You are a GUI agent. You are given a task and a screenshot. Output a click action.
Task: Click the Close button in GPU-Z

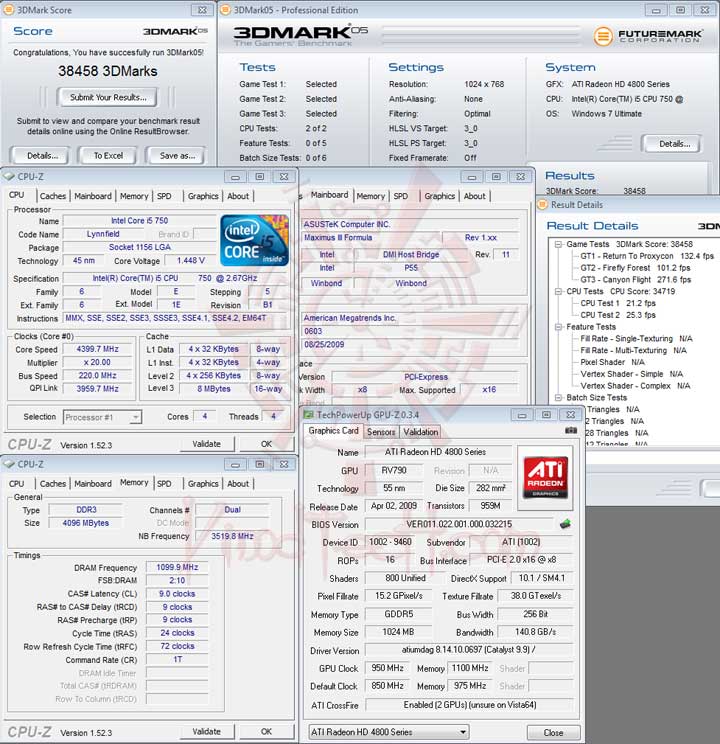click(x=553, y=733)
